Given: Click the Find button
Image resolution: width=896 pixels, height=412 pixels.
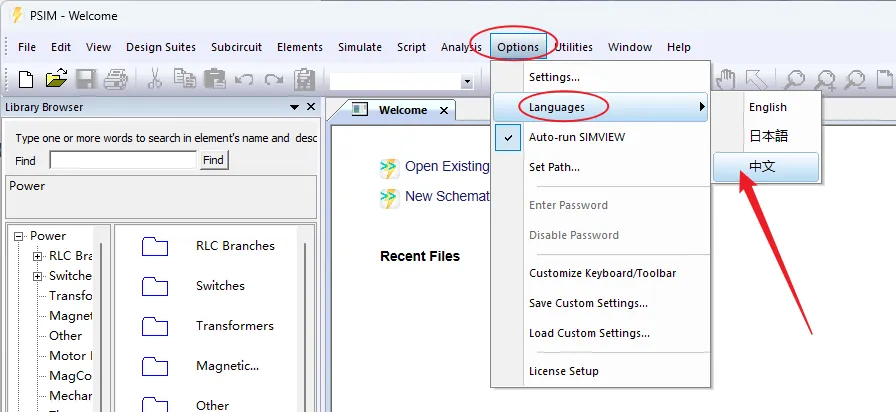Looking at the screenshot, I should 213,161.
